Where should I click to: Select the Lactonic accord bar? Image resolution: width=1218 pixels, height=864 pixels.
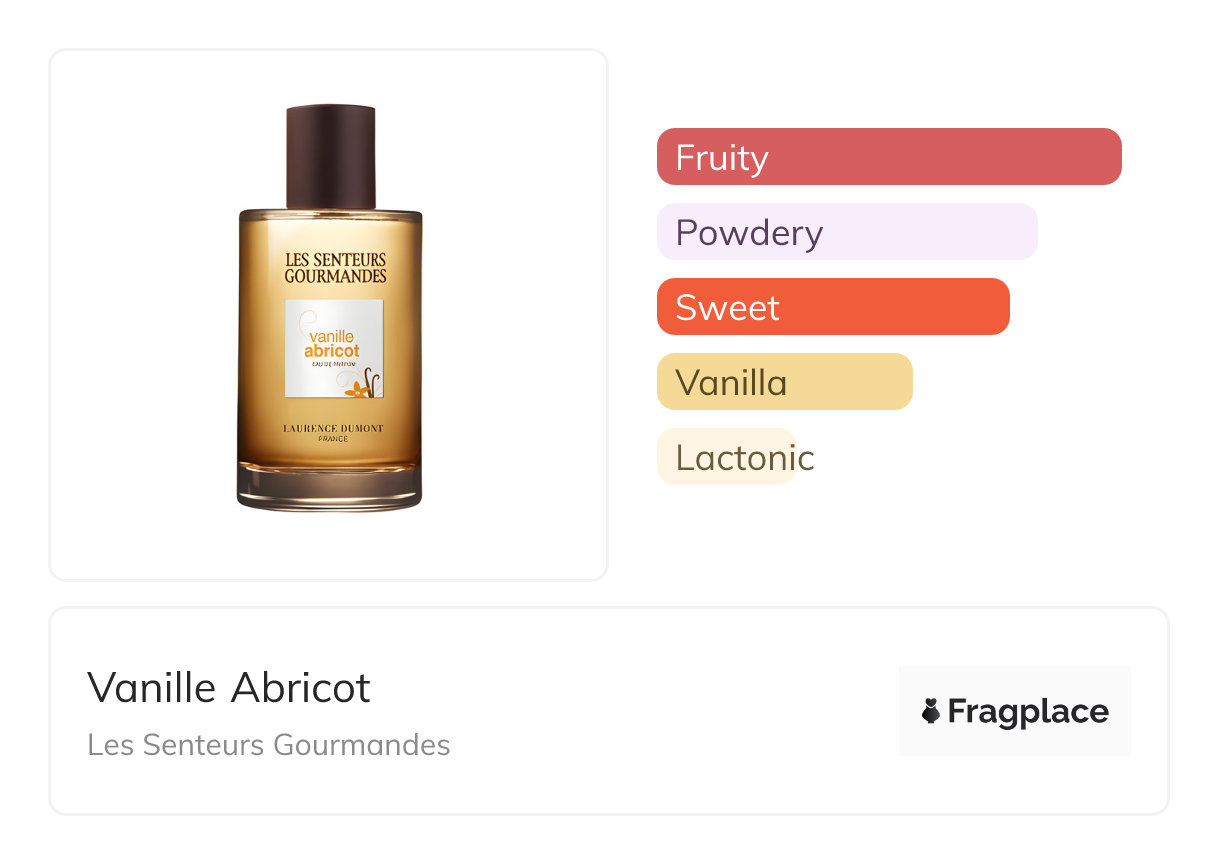tap(727, 457)
